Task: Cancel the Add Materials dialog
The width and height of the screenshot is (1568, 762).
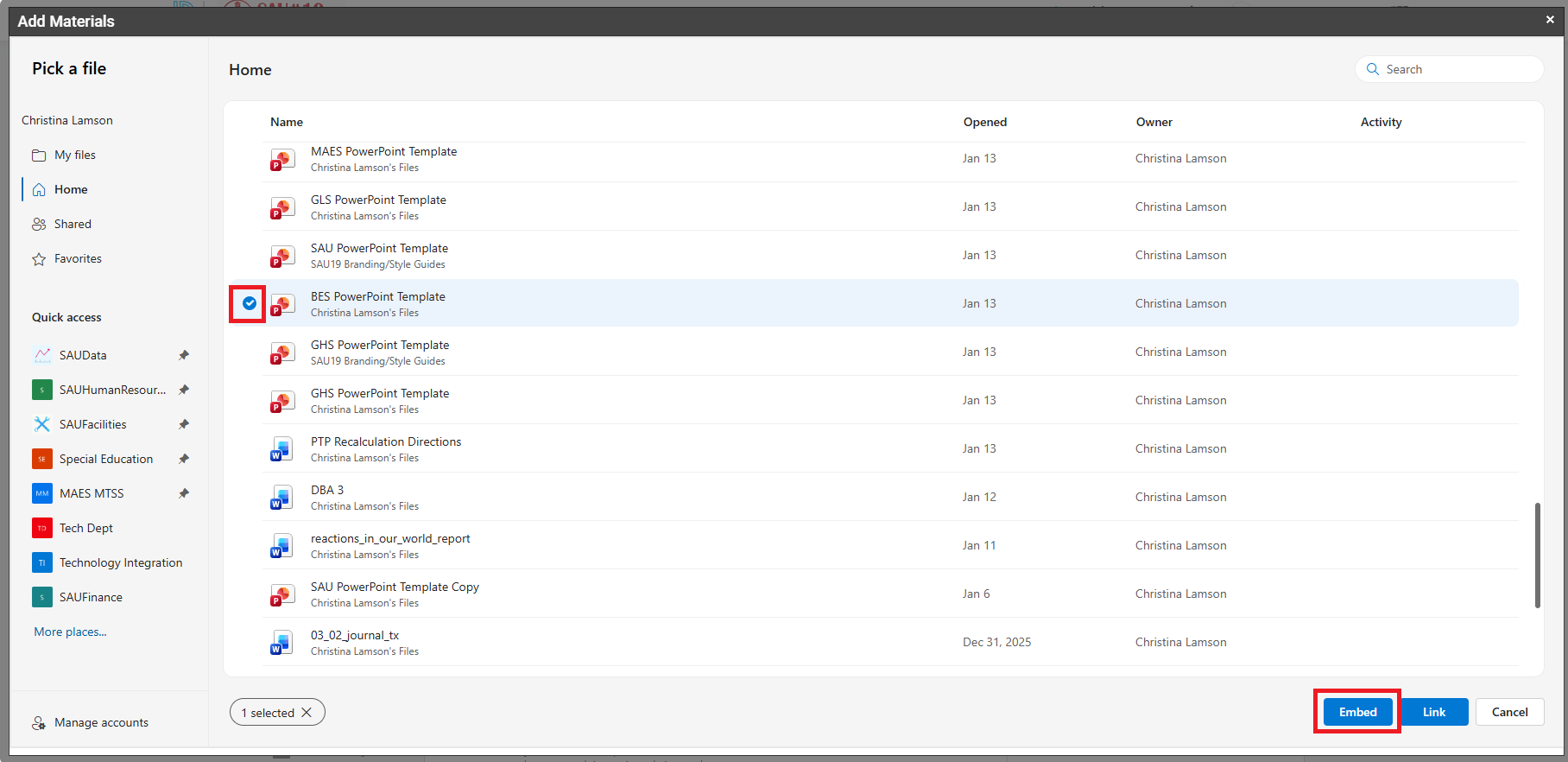Action: pos(1509,712)
